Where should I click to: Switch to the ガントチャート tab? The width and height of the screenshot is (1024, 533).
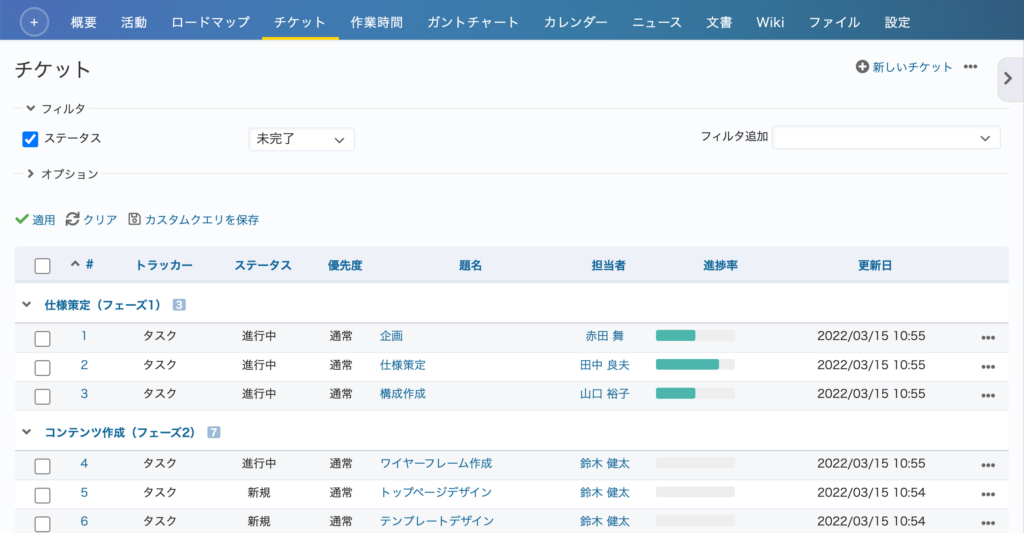(x=473, y=22)
